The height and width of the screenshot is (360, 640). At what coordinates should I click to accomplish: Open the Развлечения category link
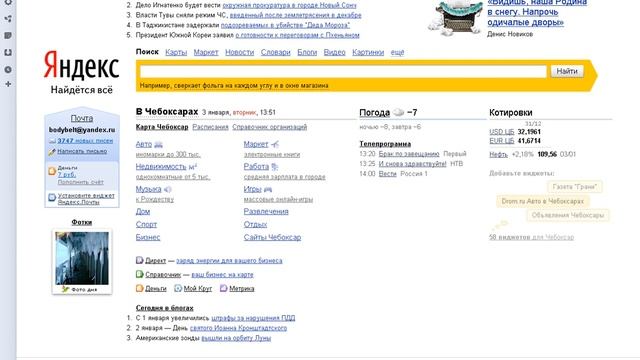click(266, 211)
